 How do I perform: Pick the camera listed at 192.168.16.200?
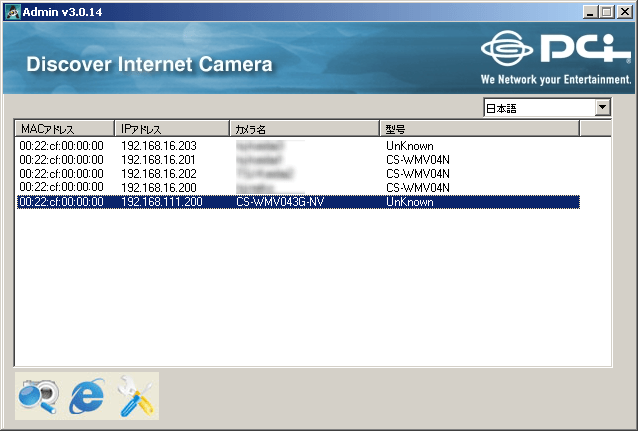pyautogui.click(x=158, y=187)
